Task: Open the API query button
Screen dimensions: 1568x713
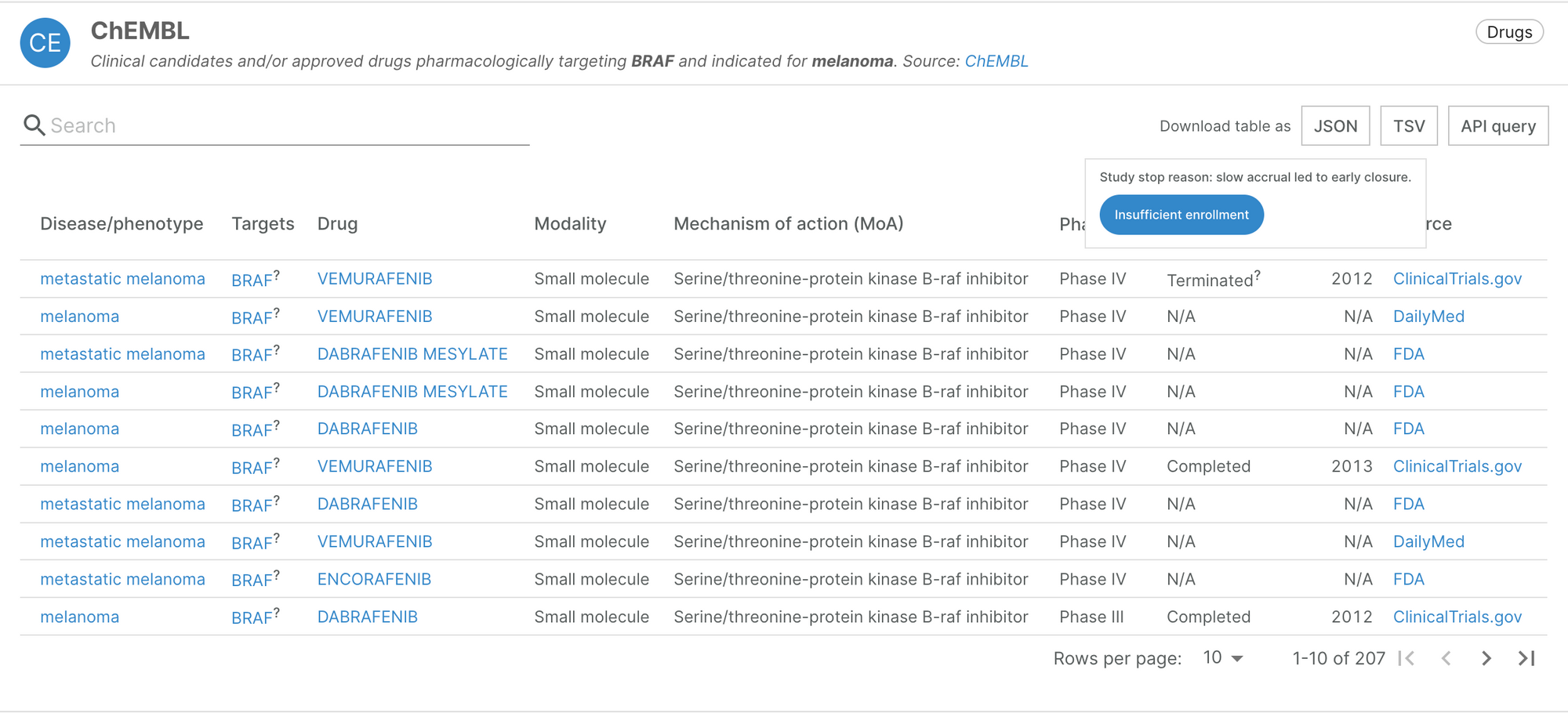Action: pos(1497,126)
